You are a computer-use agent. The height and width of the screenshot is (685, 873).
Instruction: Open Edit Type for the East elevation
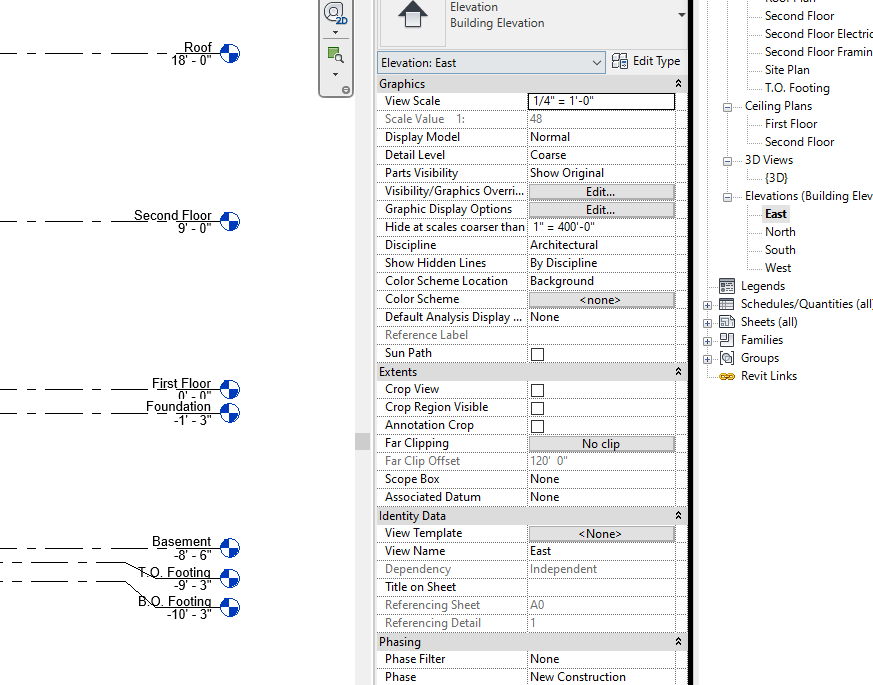(x=646, y=61)
